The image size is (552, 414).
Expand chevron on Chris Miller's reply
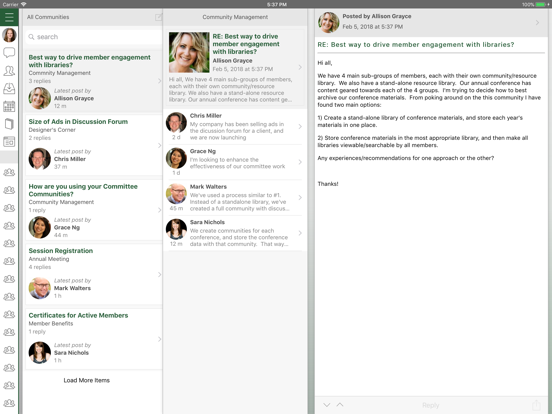[300, 126]
